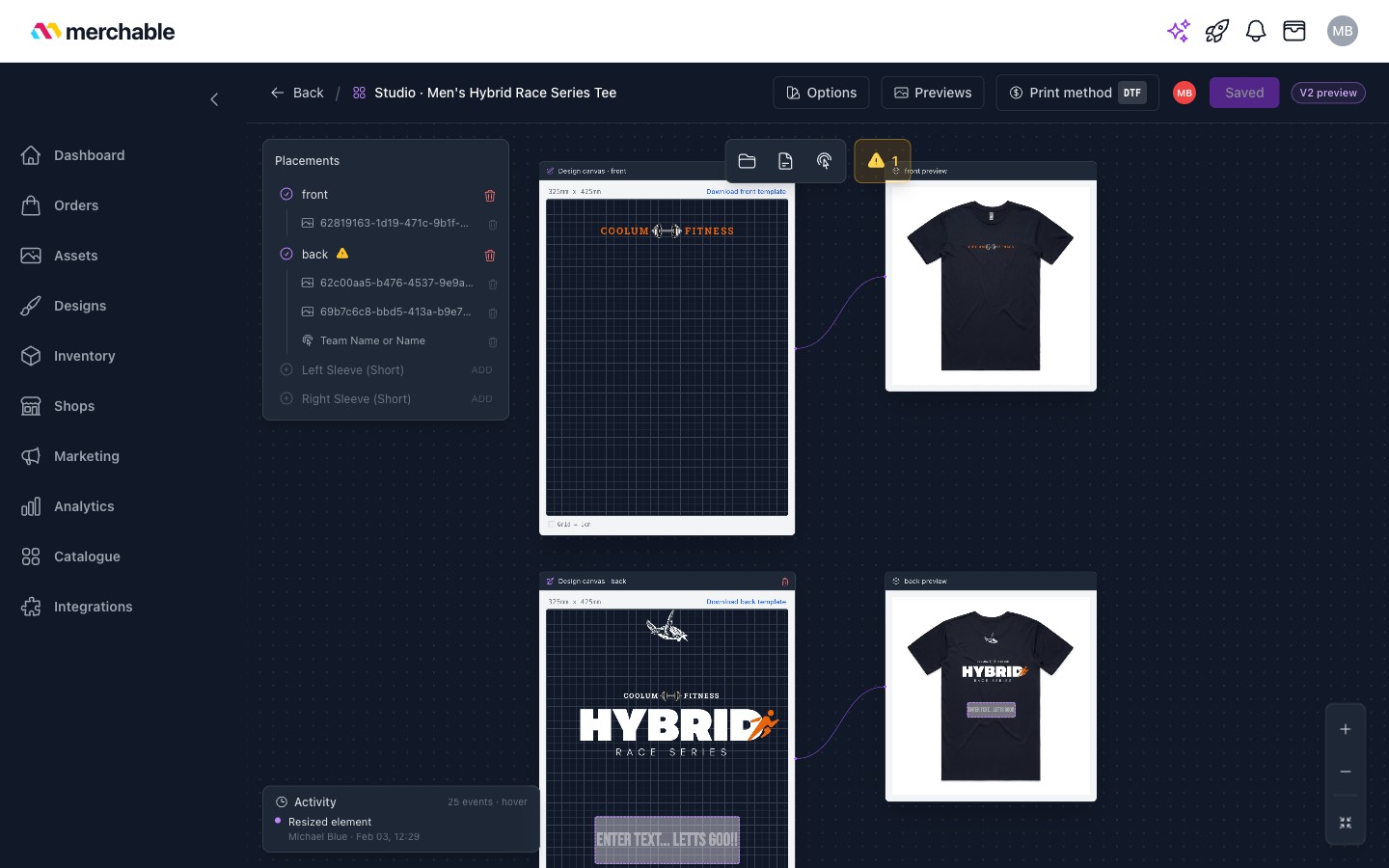Open Assets in sidebar
The height and width of the screenshot is (868, 1389).
pyautogui.click(x=60, y=256)
